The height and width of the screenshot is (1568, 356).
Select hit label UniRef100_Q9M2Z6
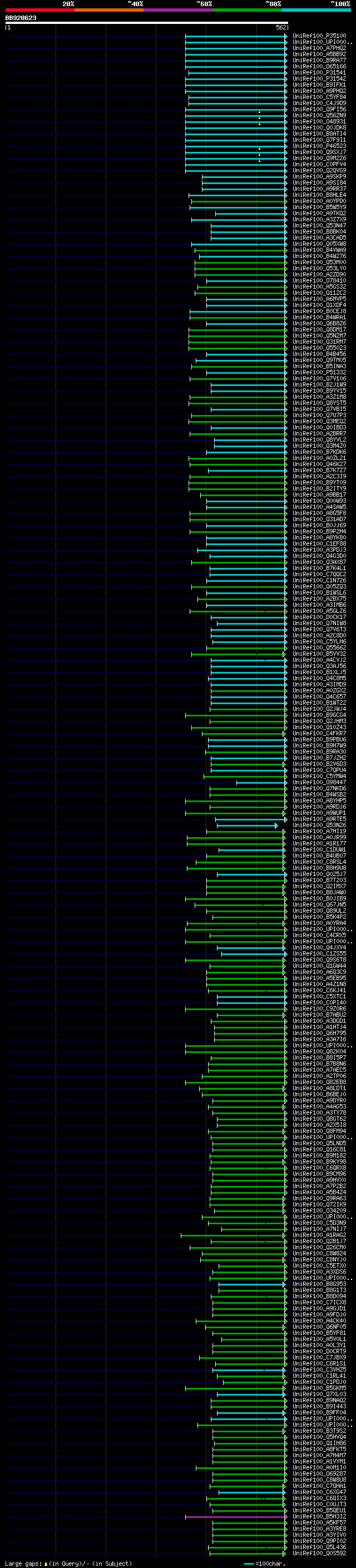pyautogui.click(x=319, y=159)
